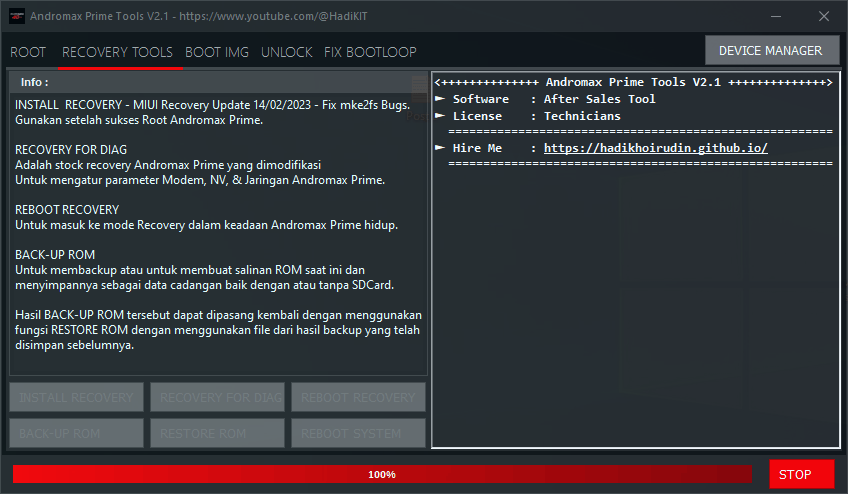This screenshot has width=848, height=494.
Task: Click the RESTORE ROM button
Action: tap(217, 433)
